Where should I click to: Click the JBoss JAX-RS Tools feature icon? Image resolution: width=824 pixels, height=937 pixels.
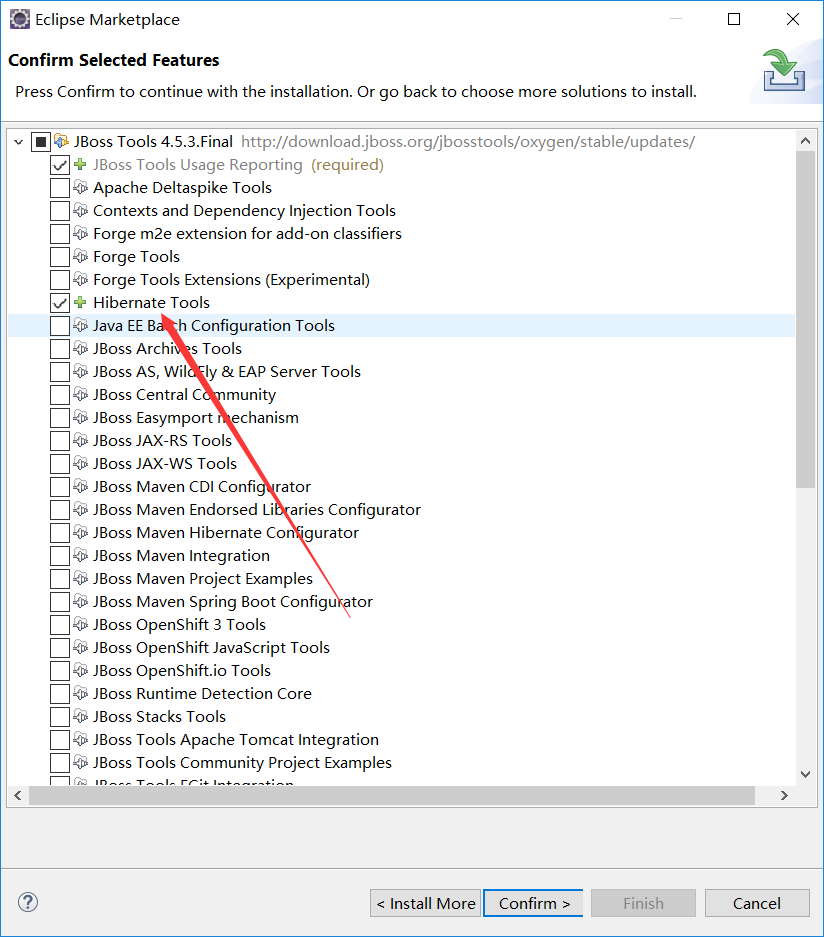coord(81,440)
